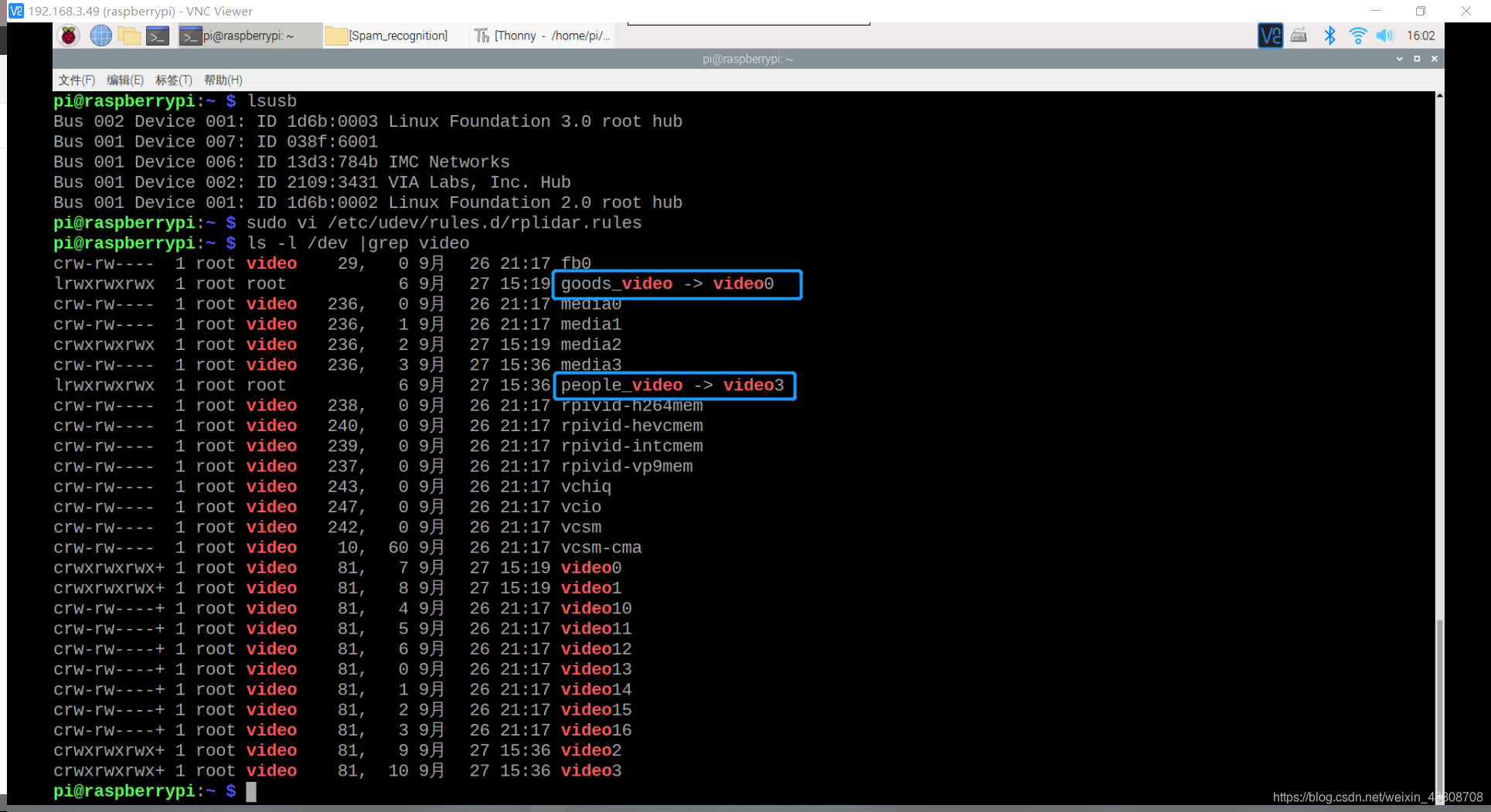The height and width of the screenshot is (812, 1491).
Task: Click the people_video symlink entry
Action: pyautogui.click(x=672, y=386)
